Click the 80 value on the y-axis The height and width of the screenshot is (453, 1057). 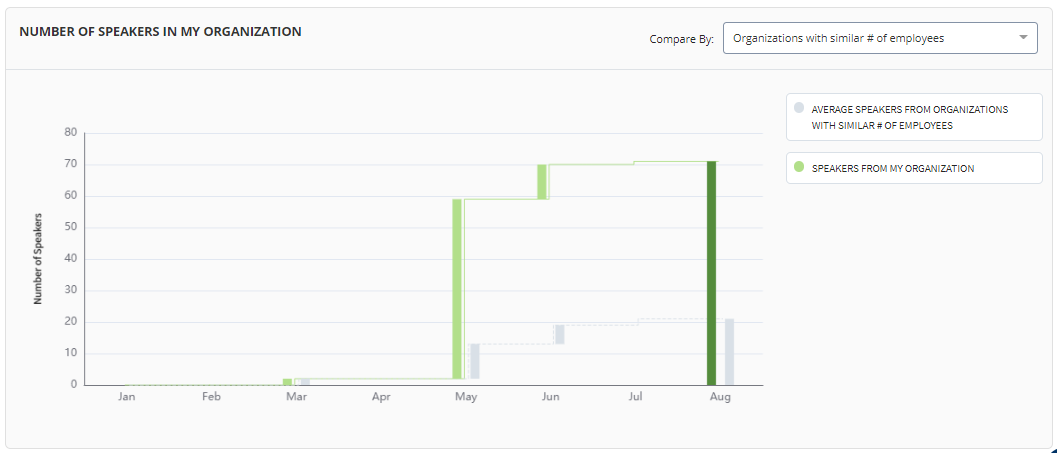click(x=70, y=132)
